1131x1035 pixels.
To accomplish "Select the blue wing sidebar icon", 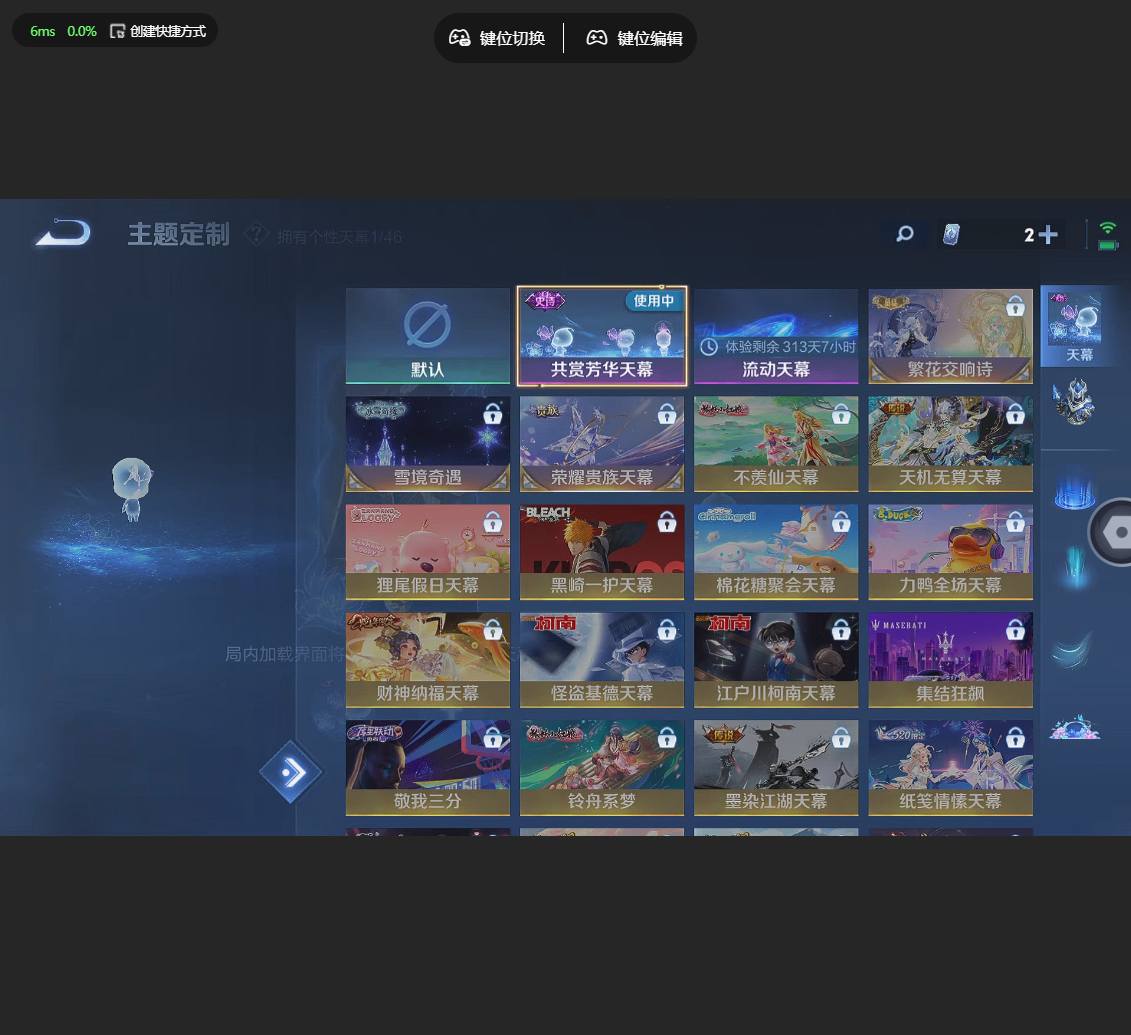I will (x=1072, y=649).
